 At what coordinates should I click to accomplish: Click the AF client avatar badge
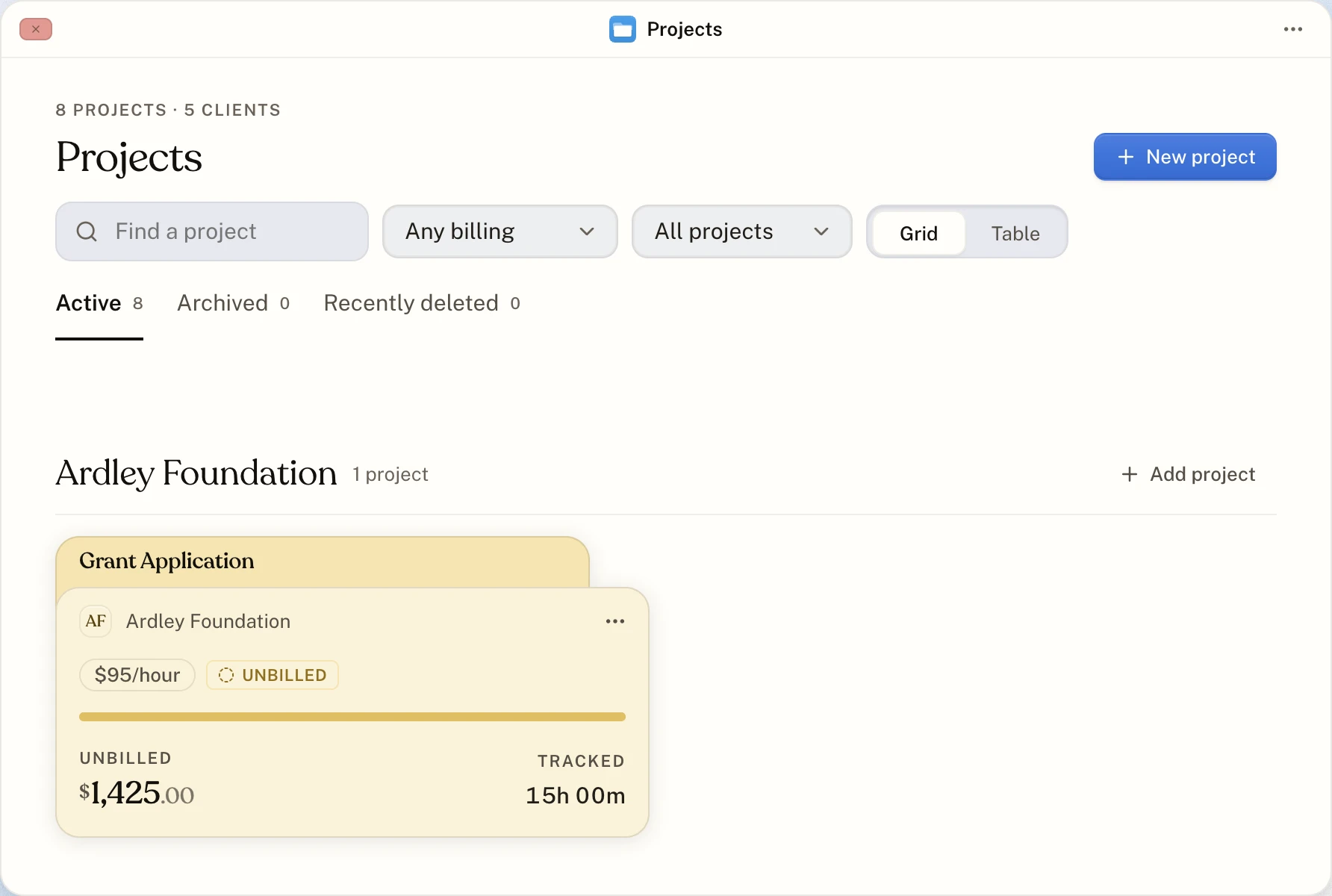point(96,621)
